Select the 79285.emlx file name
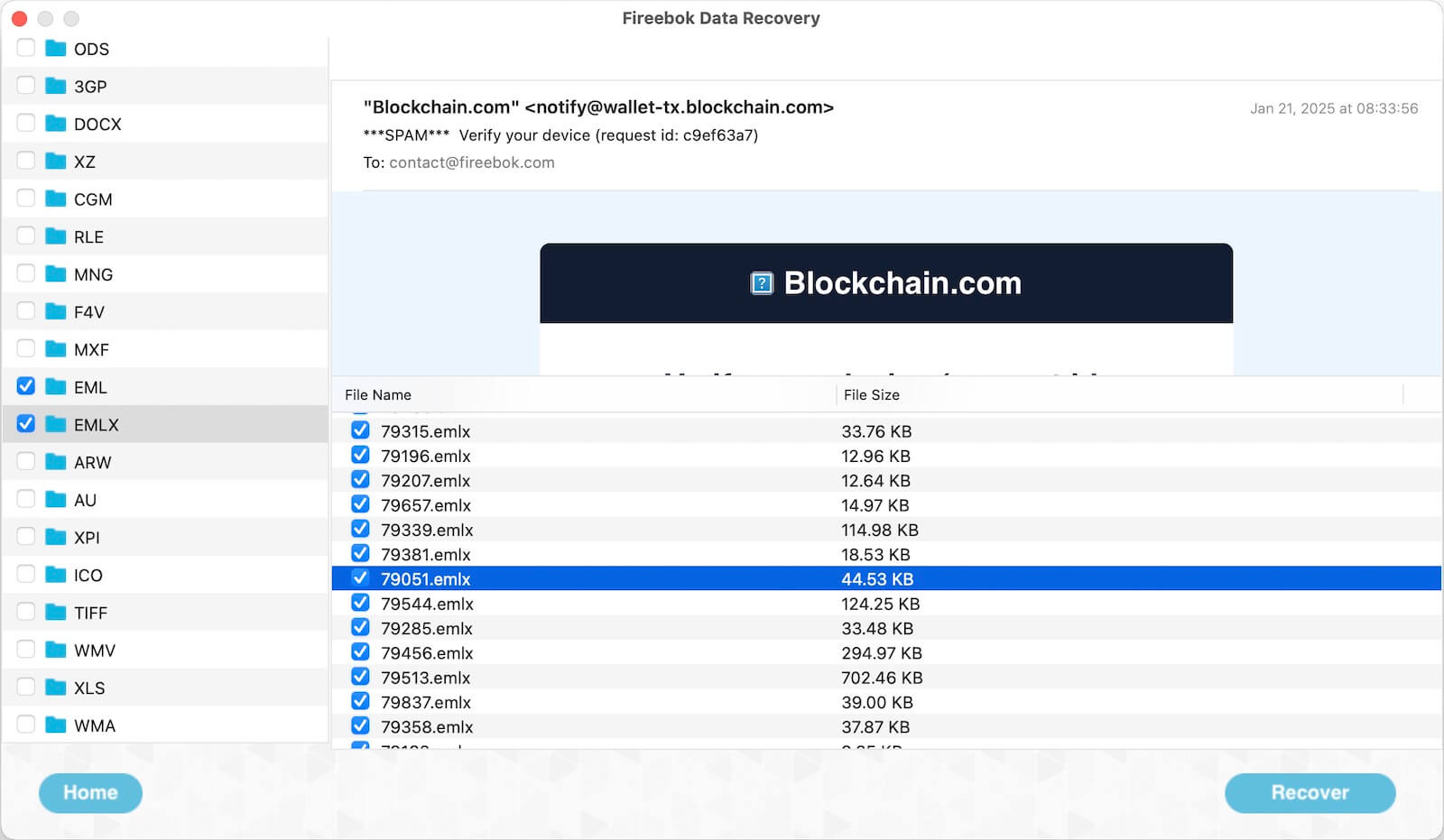Viewport: 1444px width, 840px height. pos(427,628)
